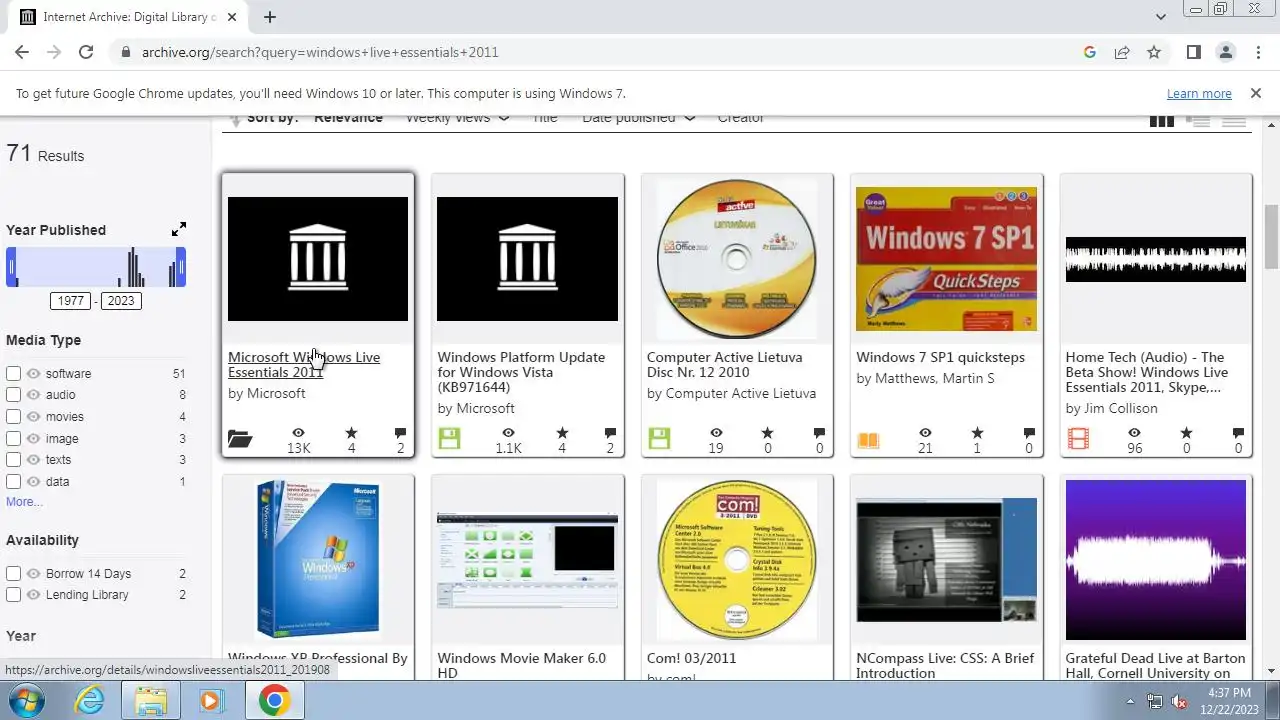
Task: Click the views eye icon on Windows Live Essentials 2011 card
Action: (x=299, y=433)
